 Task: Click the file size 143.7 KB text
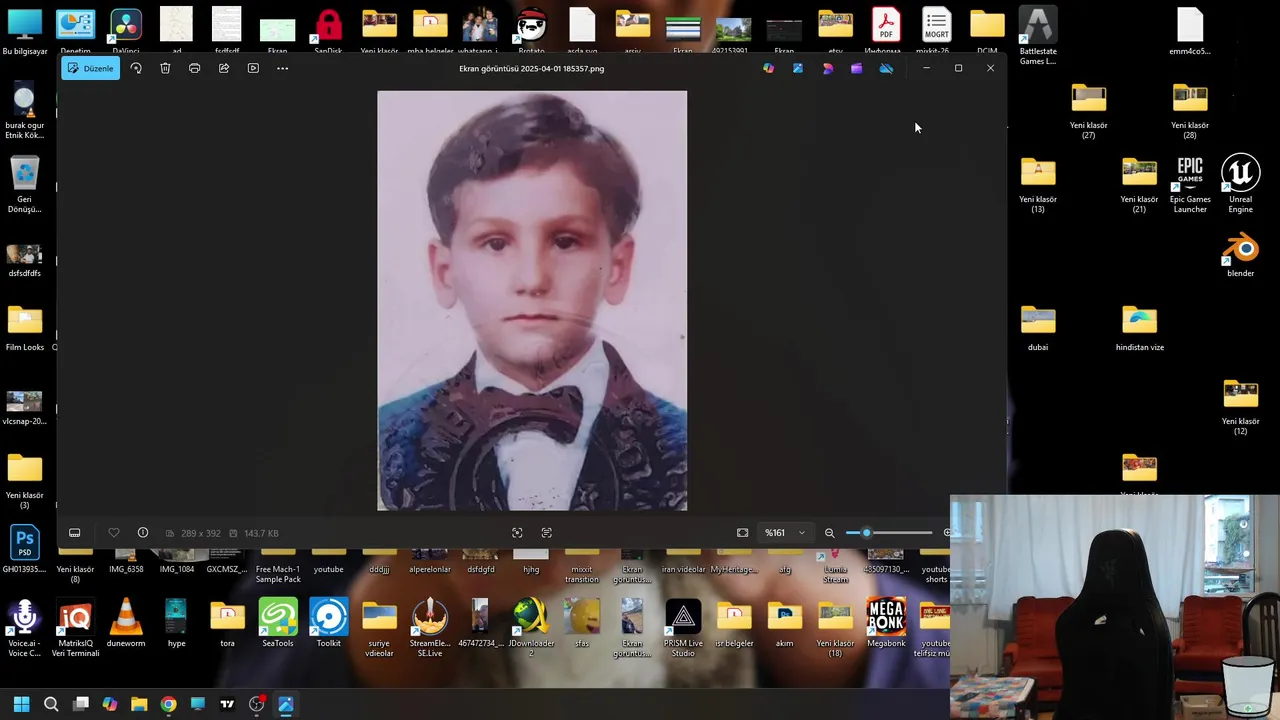[x=261, y=533]
